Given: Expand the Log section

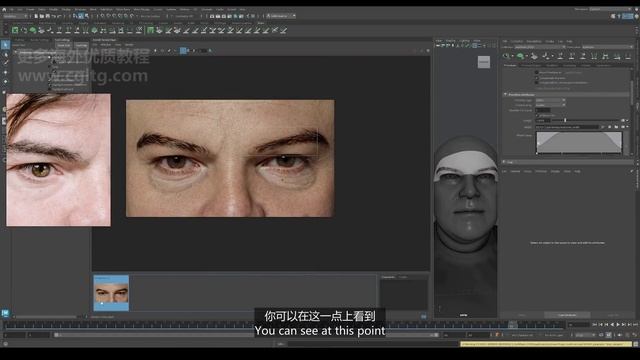Looking at the screenshot, I should click(x=505, y=162).
